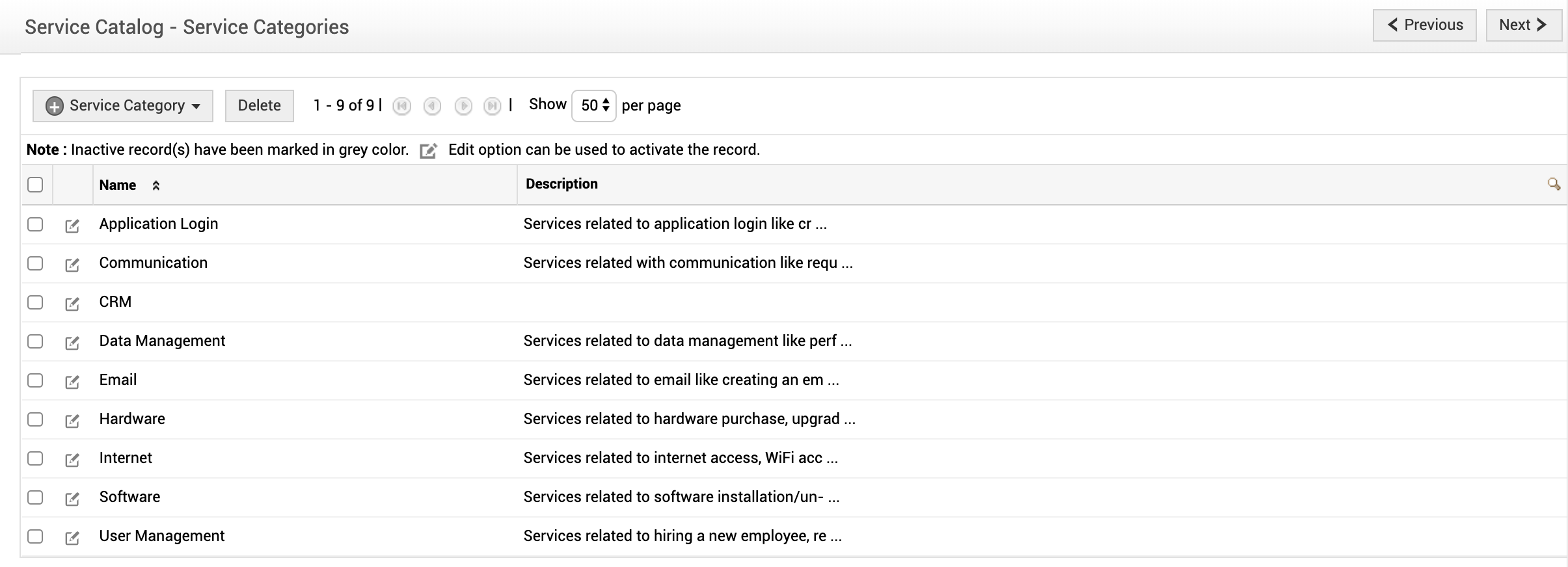
Task: Click the edit icon for CRM
Action: point(72,304)
